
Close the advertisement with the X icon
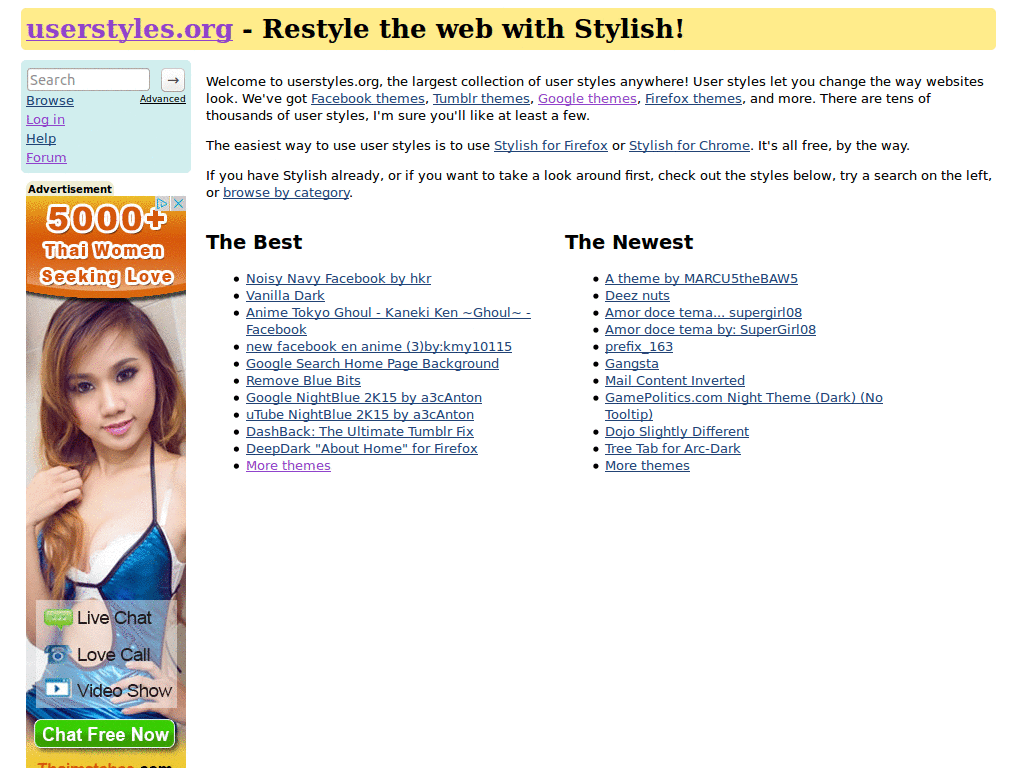(x=178, y=203)
